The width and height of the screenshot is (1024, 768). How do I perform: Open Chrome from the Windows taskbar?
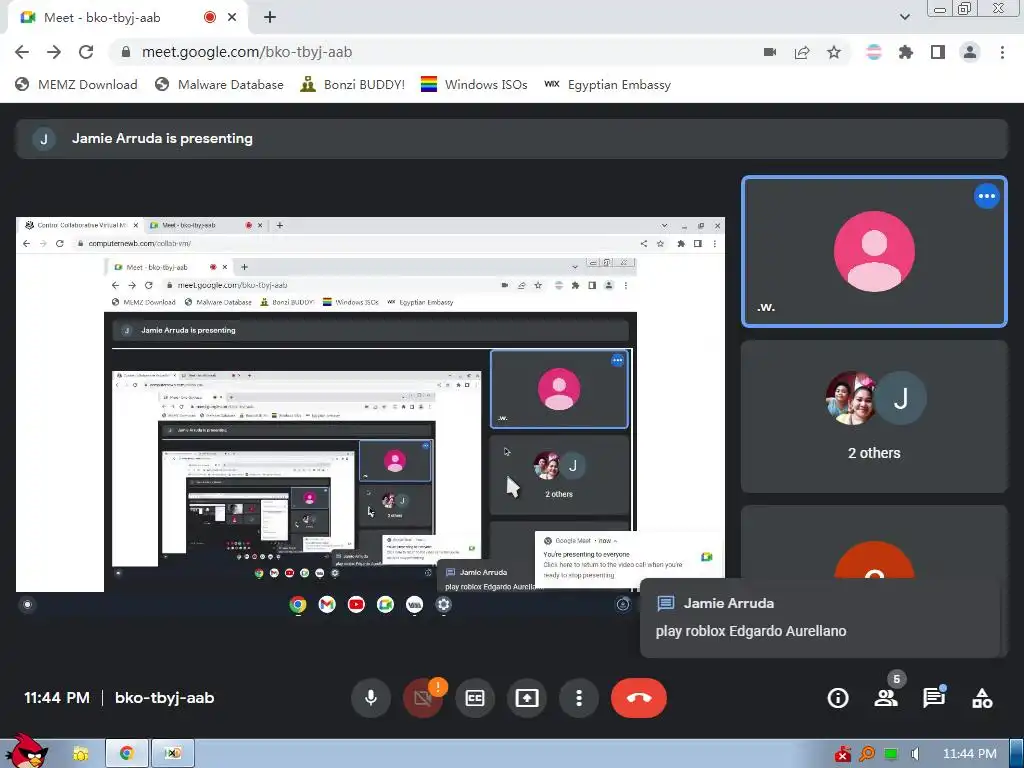(127, 753)
